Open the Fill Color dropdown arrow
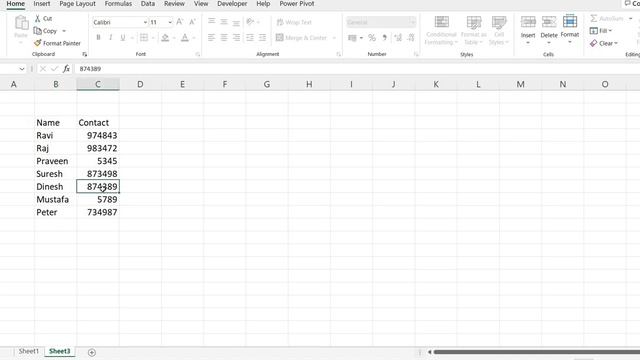640x360 pixels. click(174, 38)
